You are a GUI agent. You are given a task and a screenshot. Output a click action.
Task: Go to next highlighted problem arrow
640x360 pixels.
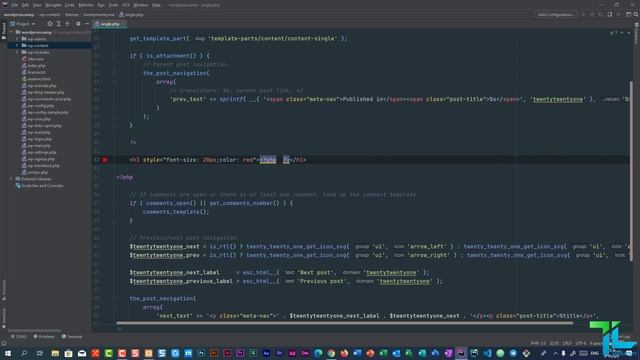[x=629, y=33]
